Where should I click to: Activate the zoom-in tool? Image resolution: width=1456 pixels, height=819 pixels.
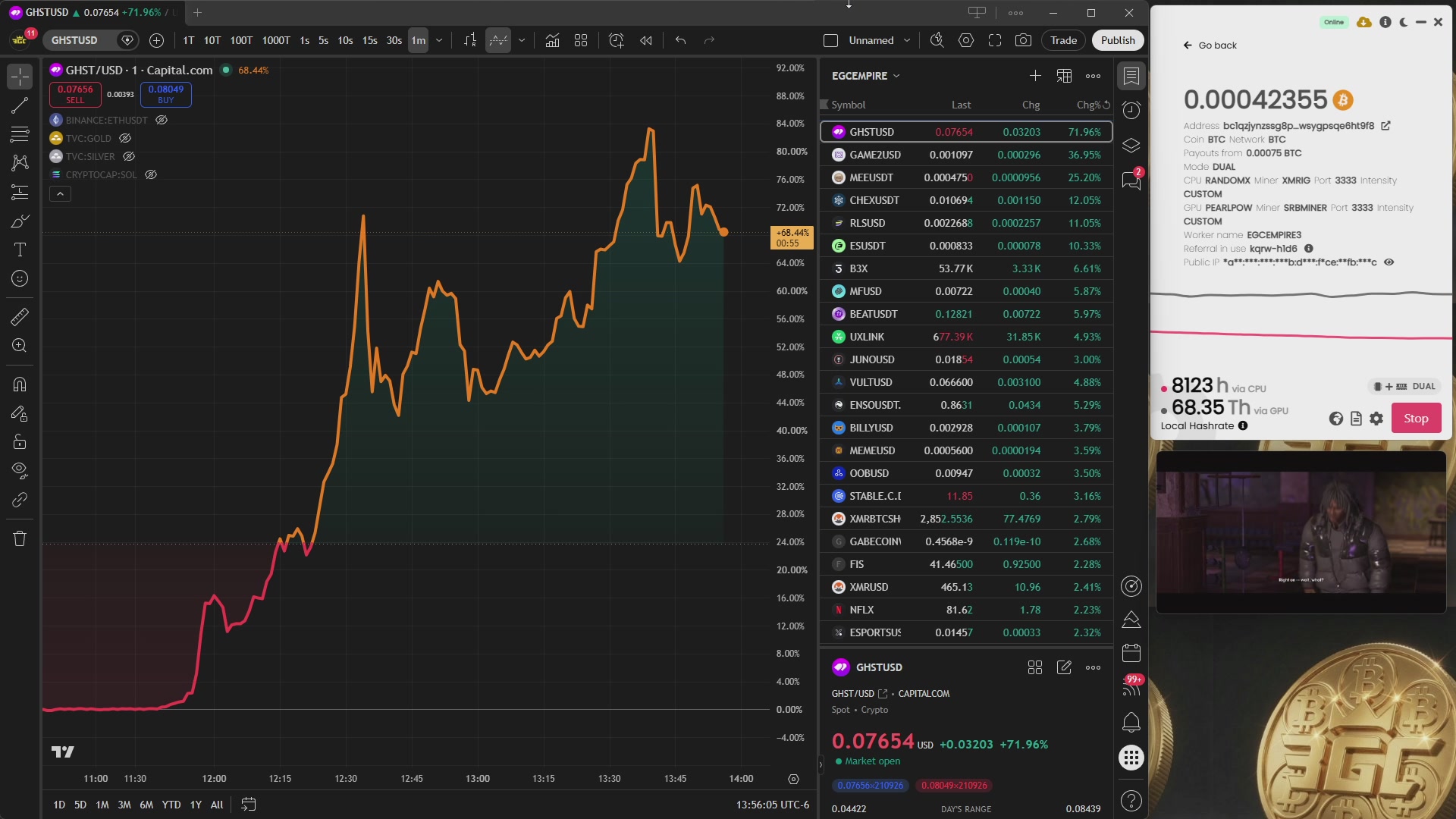tap(20, 346)
